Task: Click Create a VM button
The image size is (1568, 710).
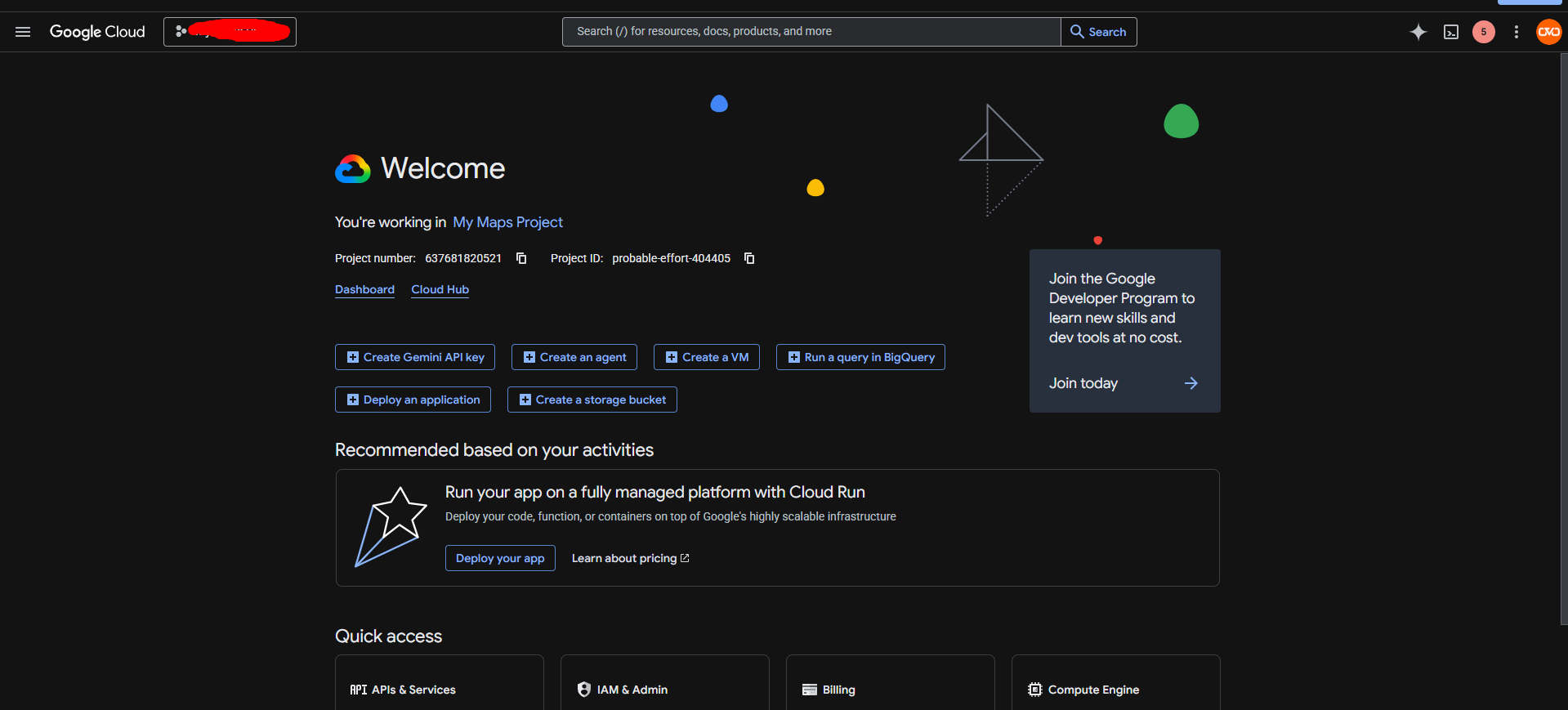Action: click(707, 357)
